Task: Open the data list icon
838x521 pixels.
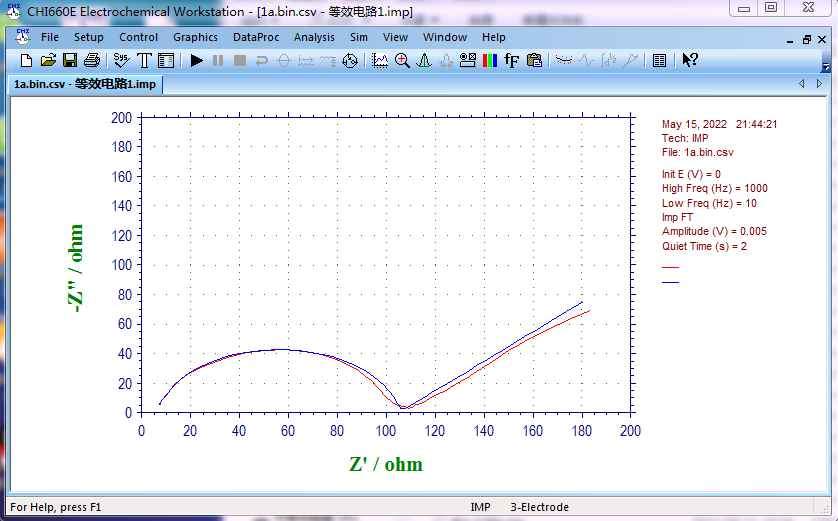Action: [659, 61]
